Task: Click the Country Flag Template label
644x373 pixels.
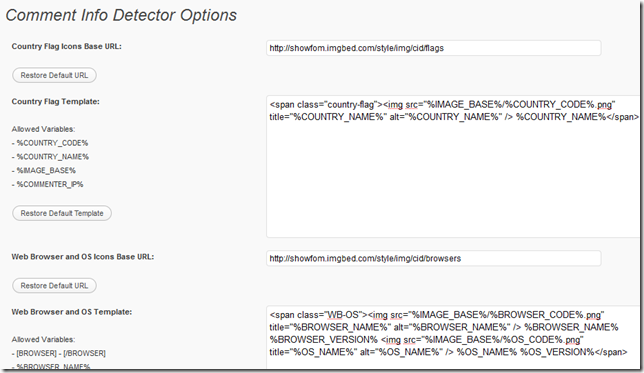Action: (55, 101)
